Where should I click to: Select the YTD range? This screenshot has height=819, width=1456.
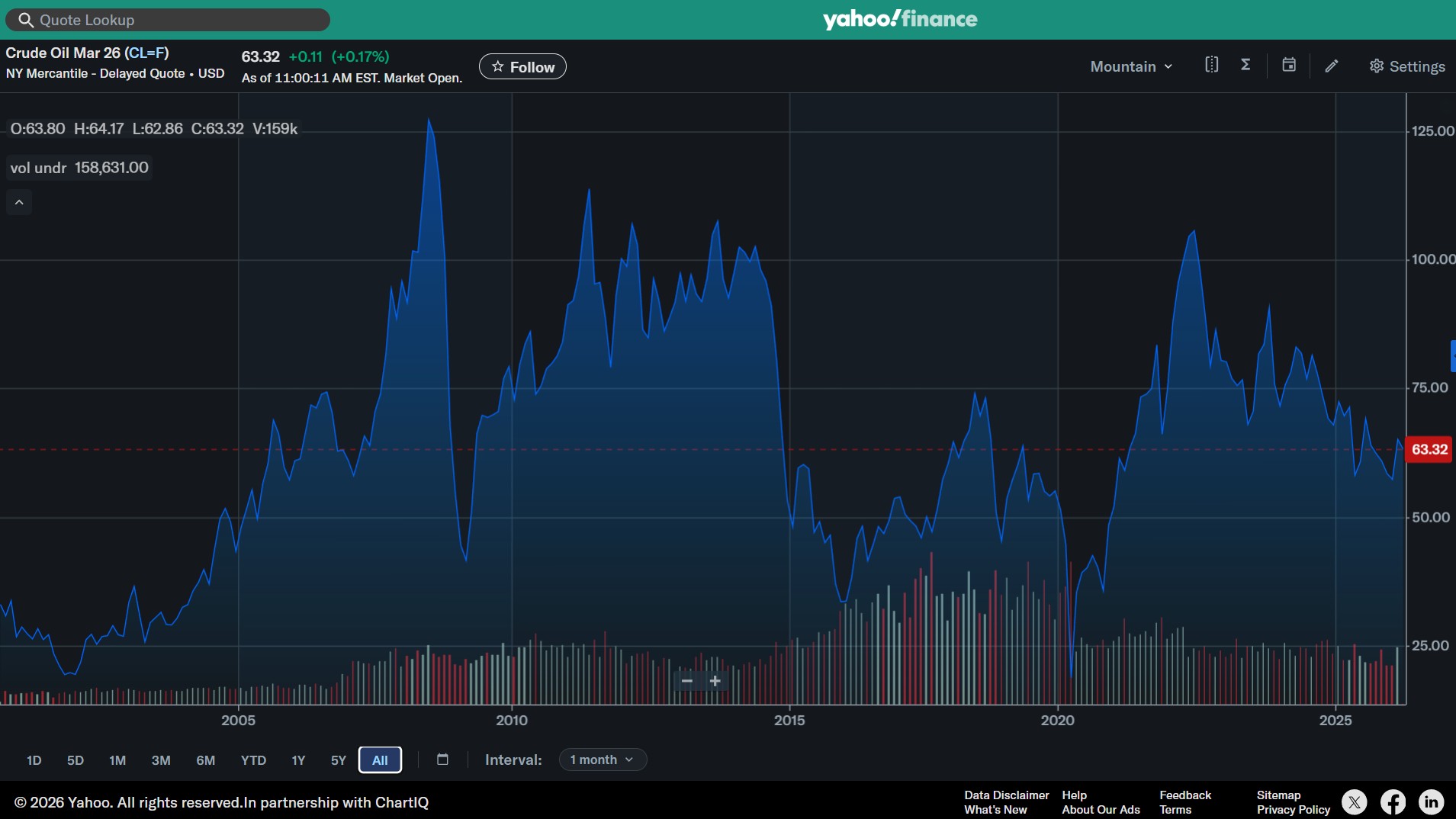[253, 760]
